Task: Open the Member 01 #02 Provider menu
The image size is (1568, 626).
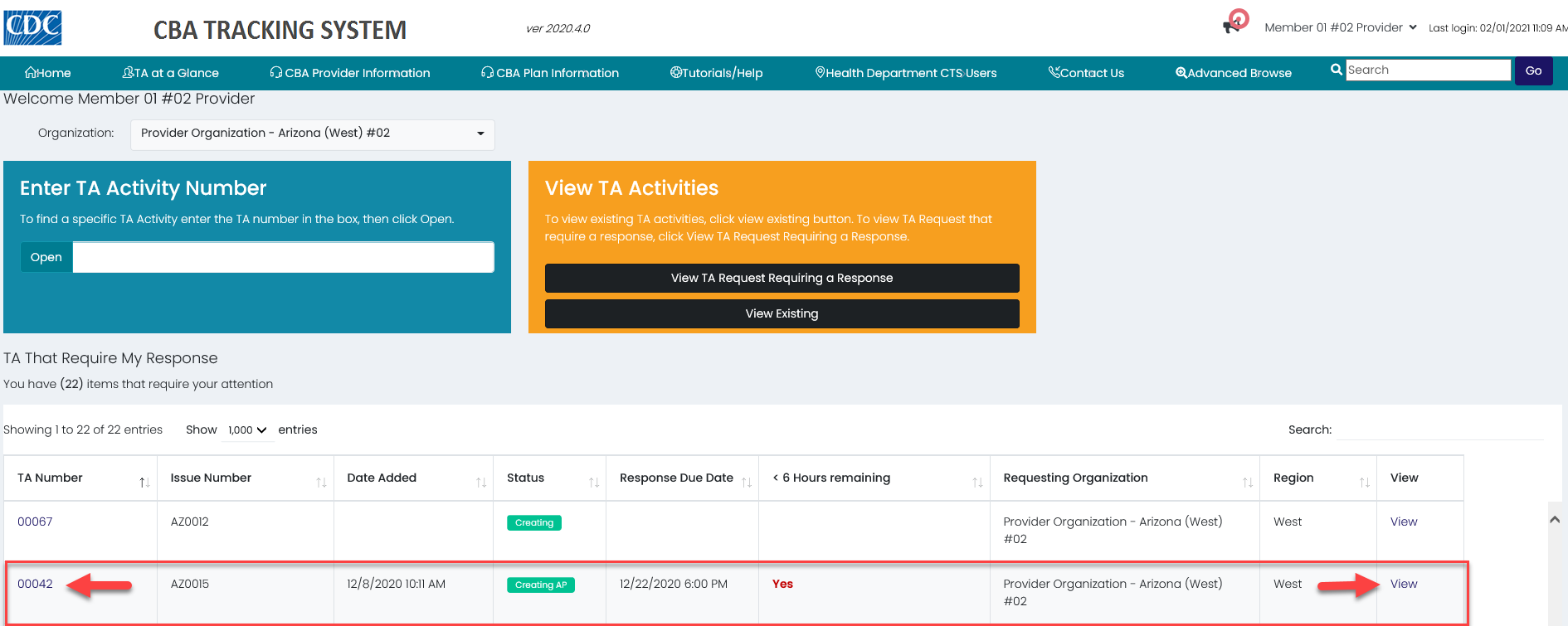Action: pos(1339,27)
